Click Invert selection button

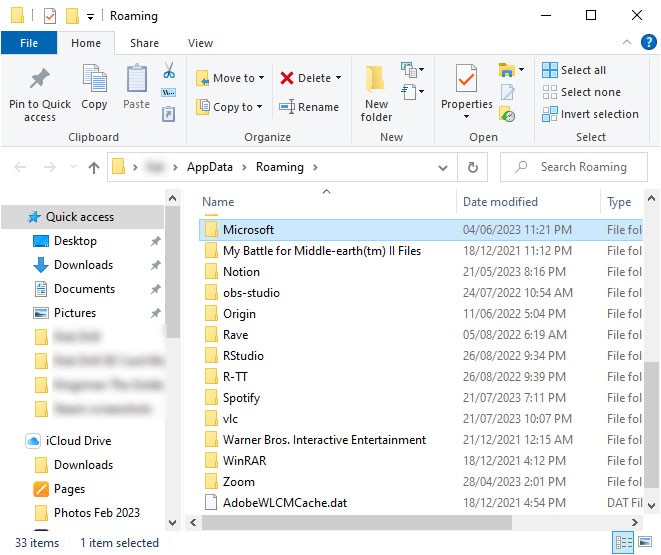click(x=590, y=114)
